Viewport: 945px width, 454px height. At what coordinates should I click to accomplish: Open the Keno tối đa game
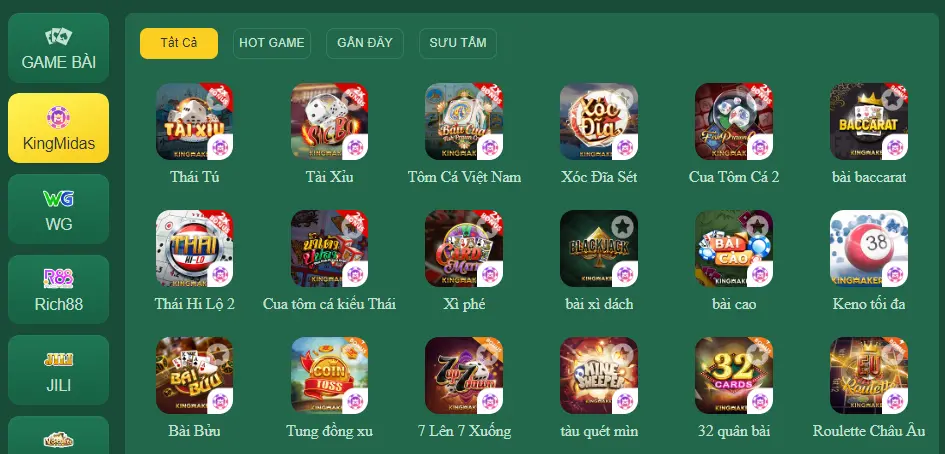point(868,248)
